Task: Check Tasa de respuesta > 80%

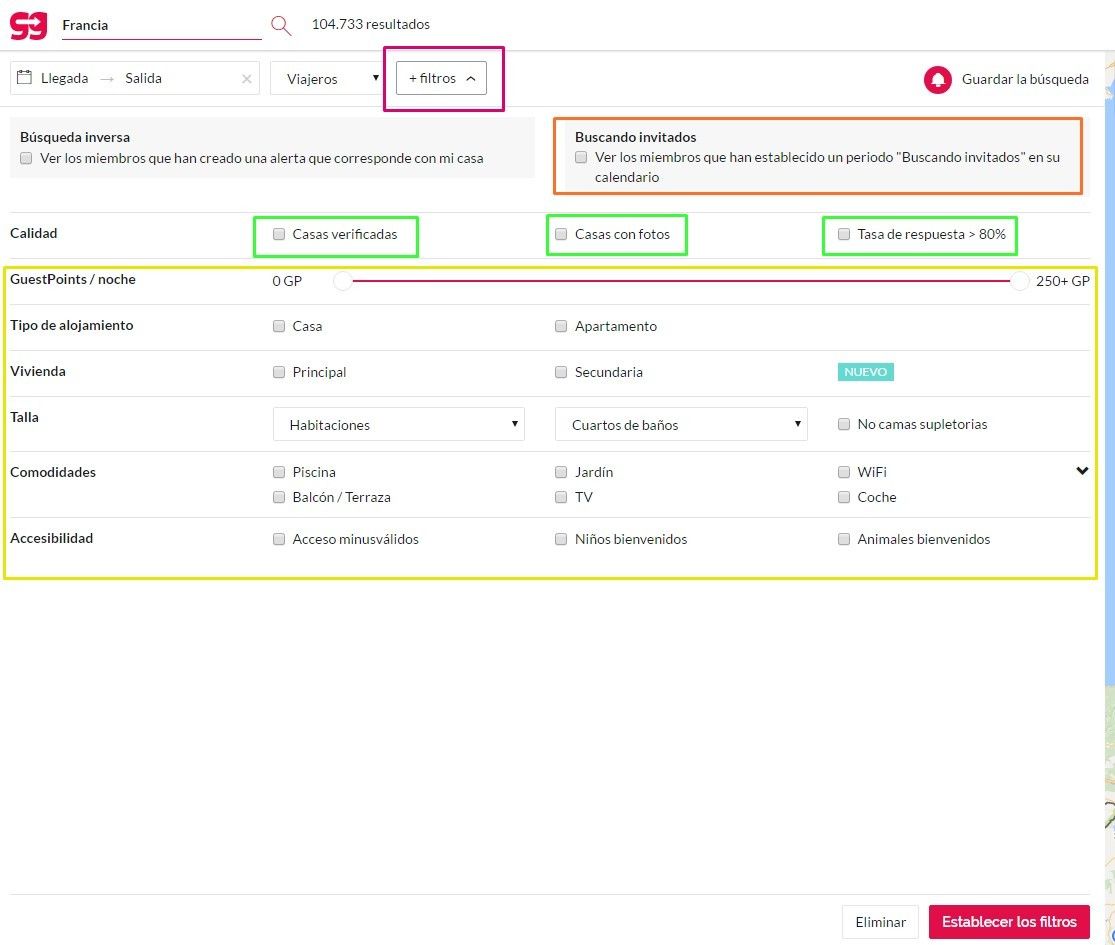Action: click(x=843, y=234)
